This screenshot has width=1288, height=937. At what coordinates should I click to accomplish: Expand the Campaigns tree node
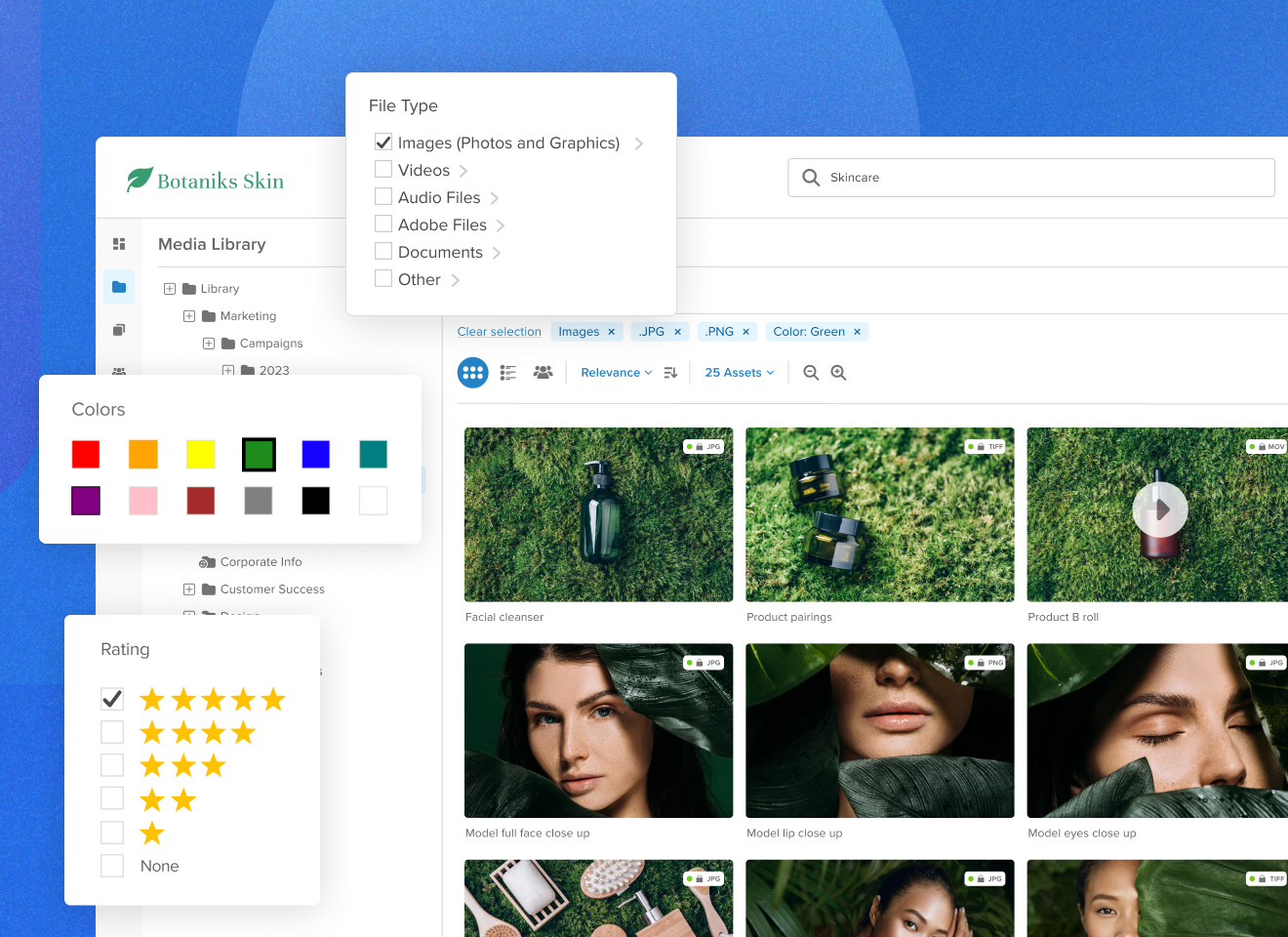(x=209, y=344)
